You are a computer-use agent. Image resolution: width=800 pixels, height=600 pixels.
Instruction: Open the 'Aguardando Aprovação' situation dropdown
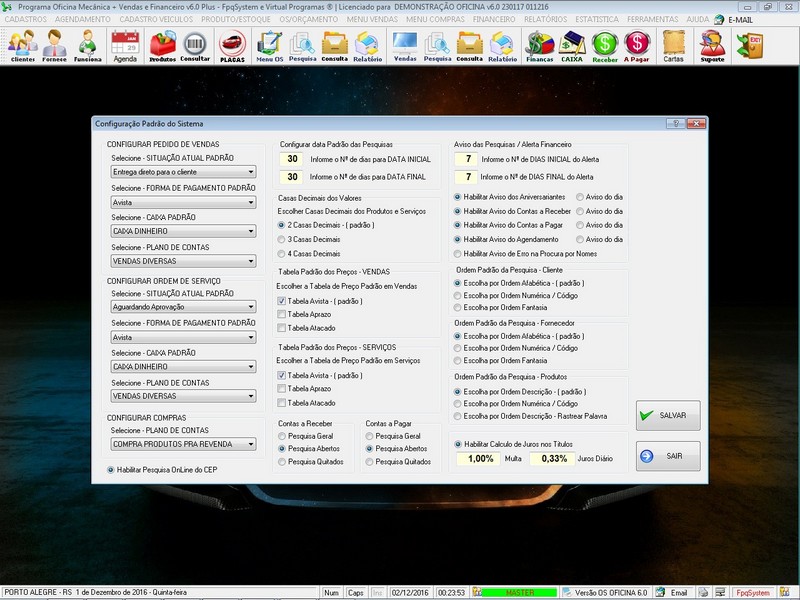pyautogui.click(x=250, y=309)
